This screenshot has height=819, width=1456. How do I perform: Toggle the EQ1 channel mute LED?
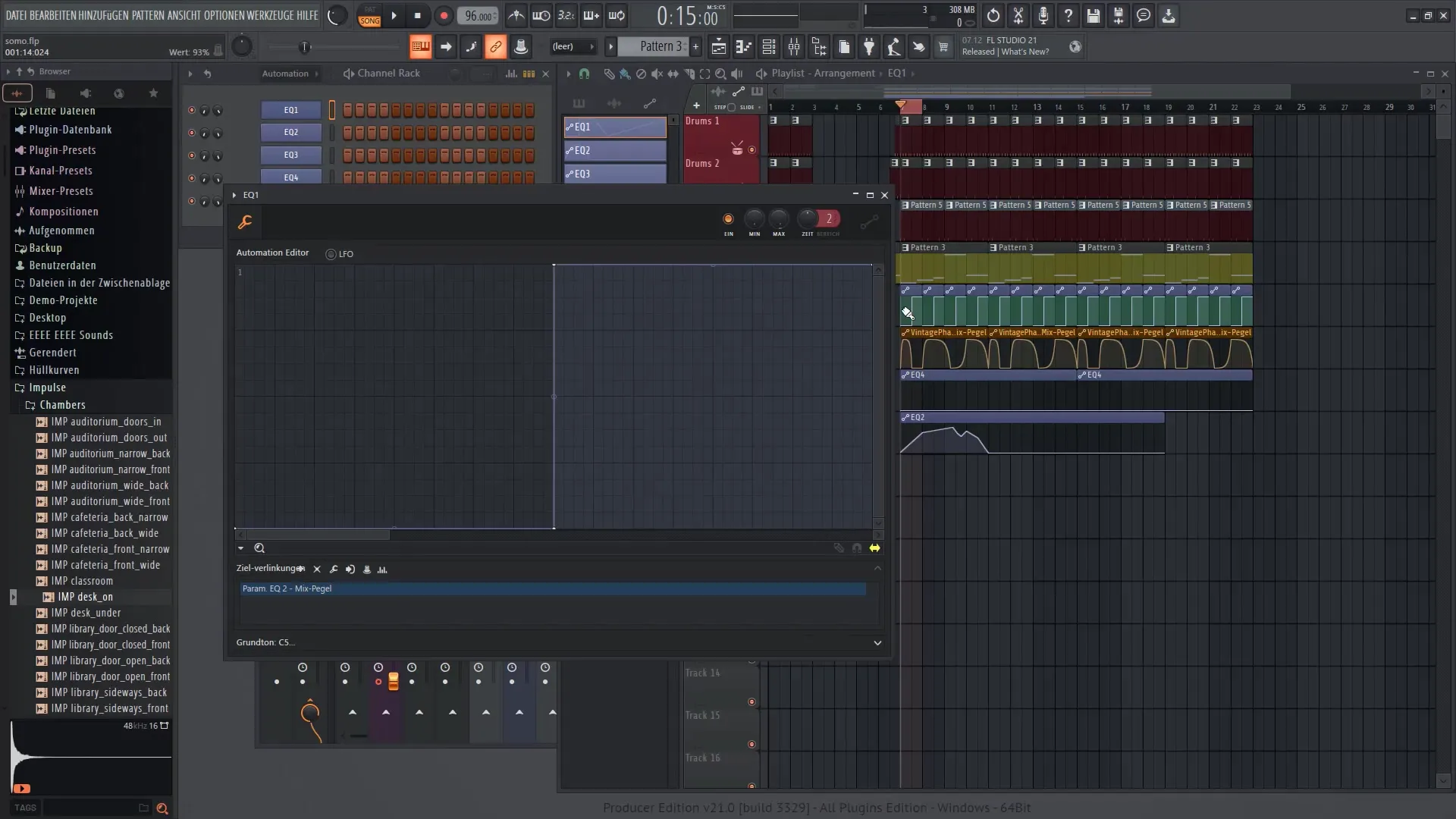click(192, 111)
